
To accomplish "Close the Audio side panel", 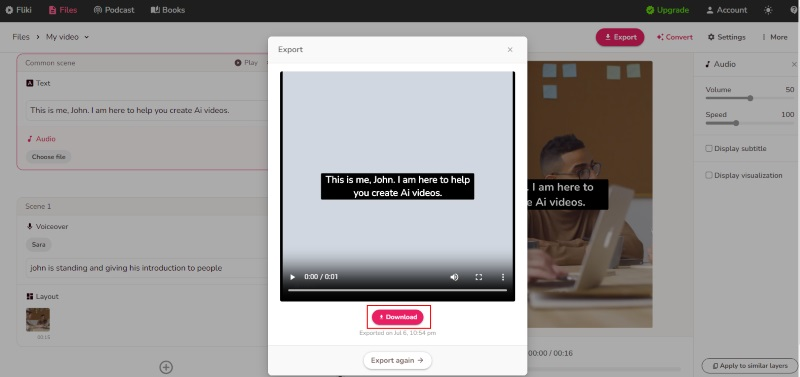I will point(794,64).
